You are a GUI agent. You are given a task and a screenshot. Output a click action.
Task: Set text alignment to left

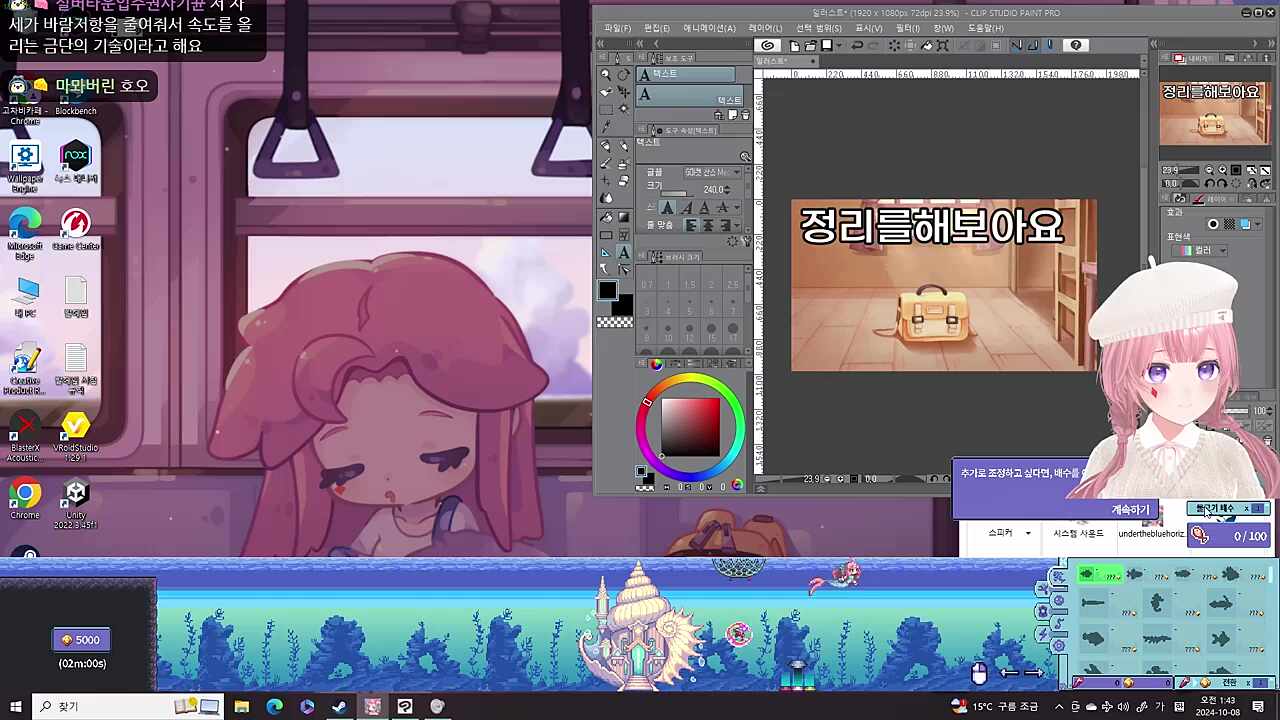tap(691, 225)
